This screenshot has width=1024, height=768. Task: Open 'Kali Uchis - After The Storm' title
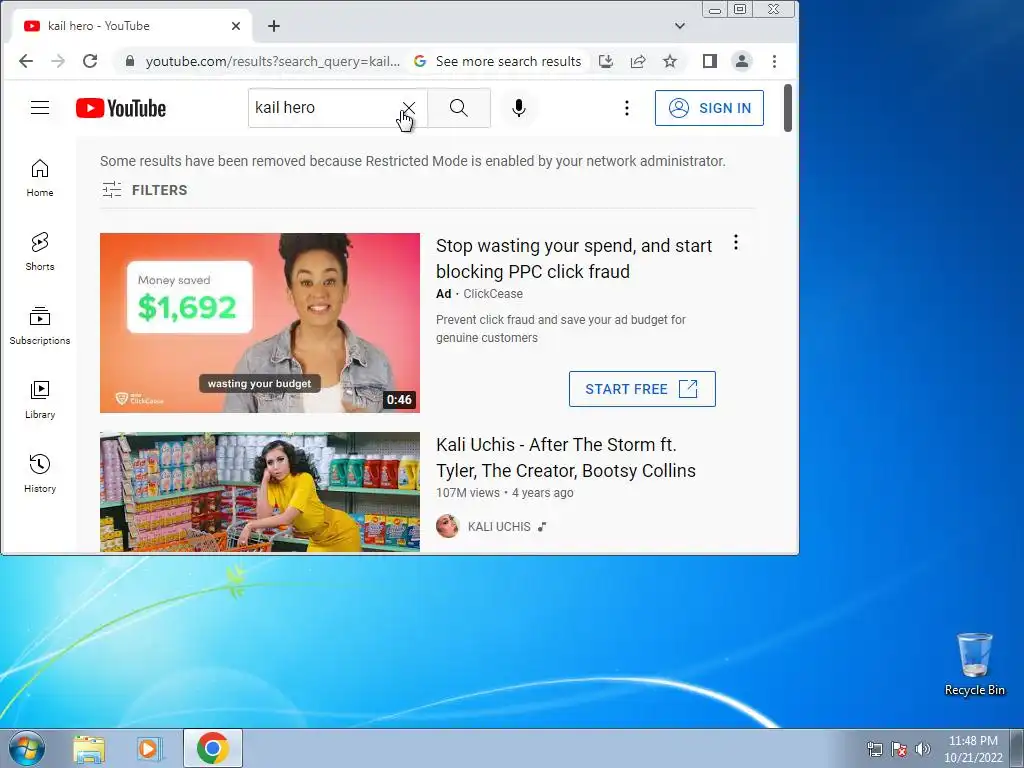pyautogui.click(x=566, y=457)
